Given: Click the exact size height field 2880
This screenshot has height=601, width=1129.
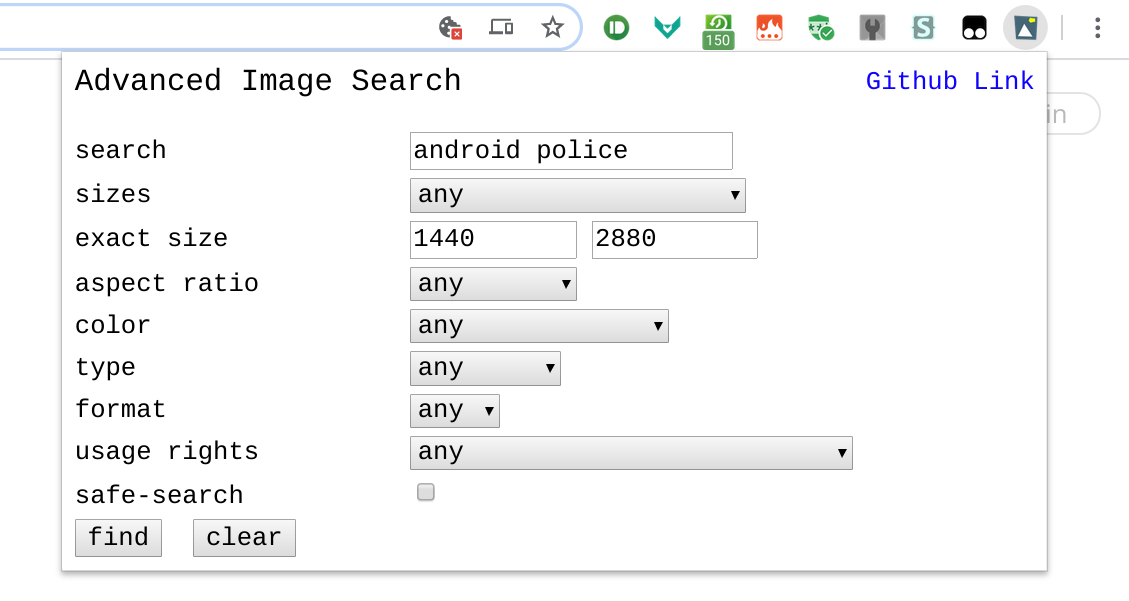Looking at the screenshot, I should click(x=675, y=240).
